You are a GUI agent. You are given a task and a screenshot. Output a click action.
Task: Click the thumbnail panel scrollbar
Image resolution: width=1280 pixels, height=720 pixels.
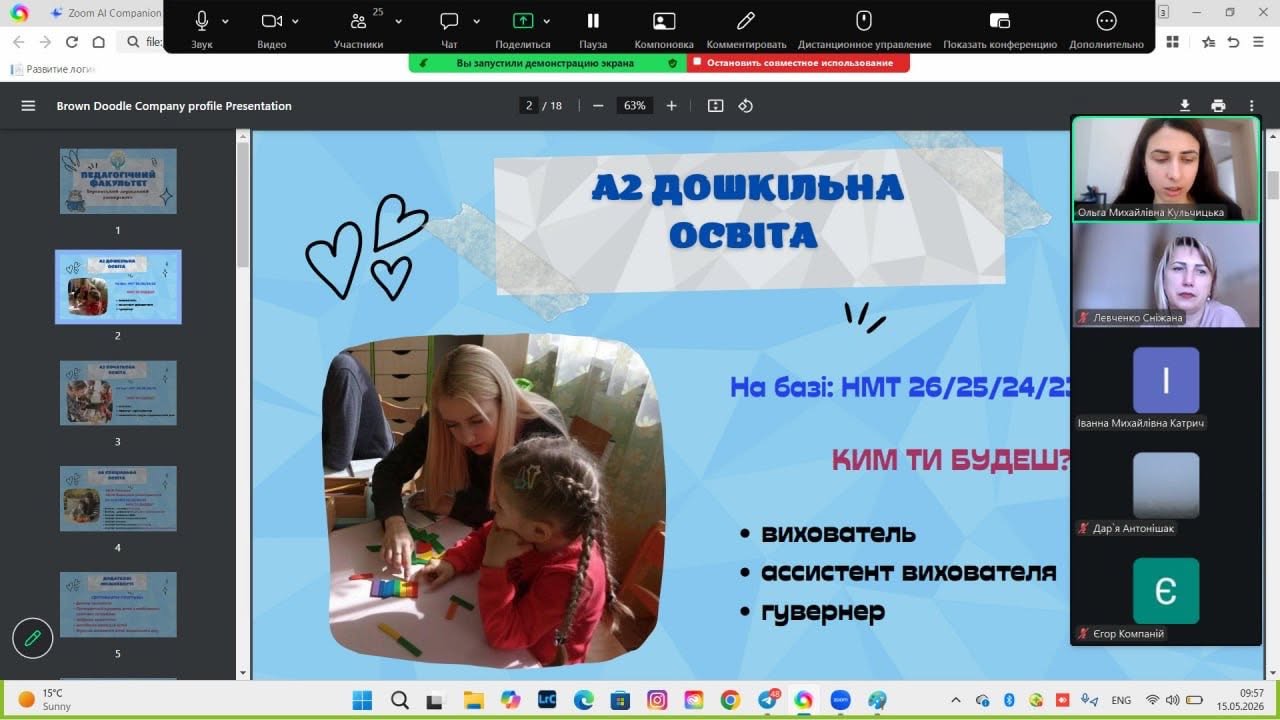tap(242, 205)
